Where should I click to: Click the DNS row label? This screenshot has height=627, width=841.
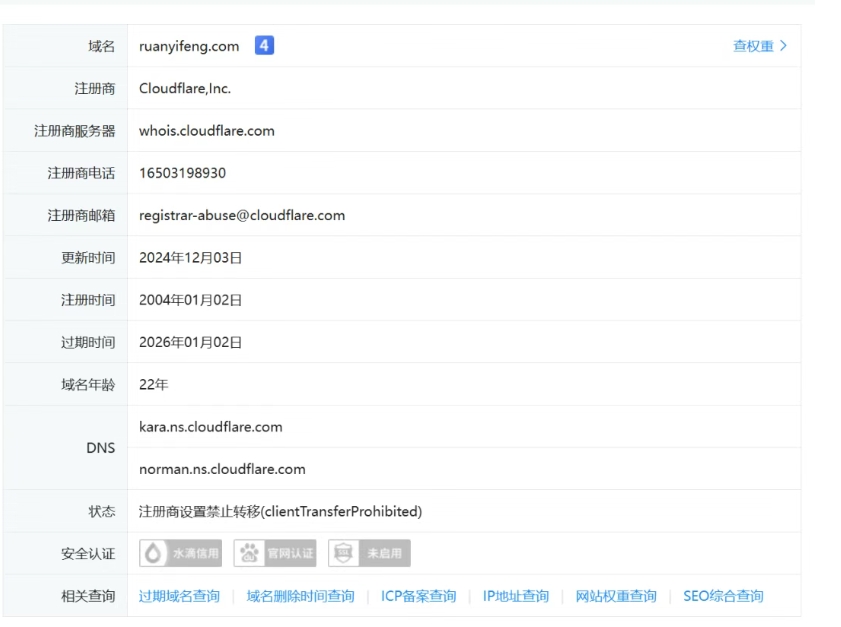click(101, 448)
